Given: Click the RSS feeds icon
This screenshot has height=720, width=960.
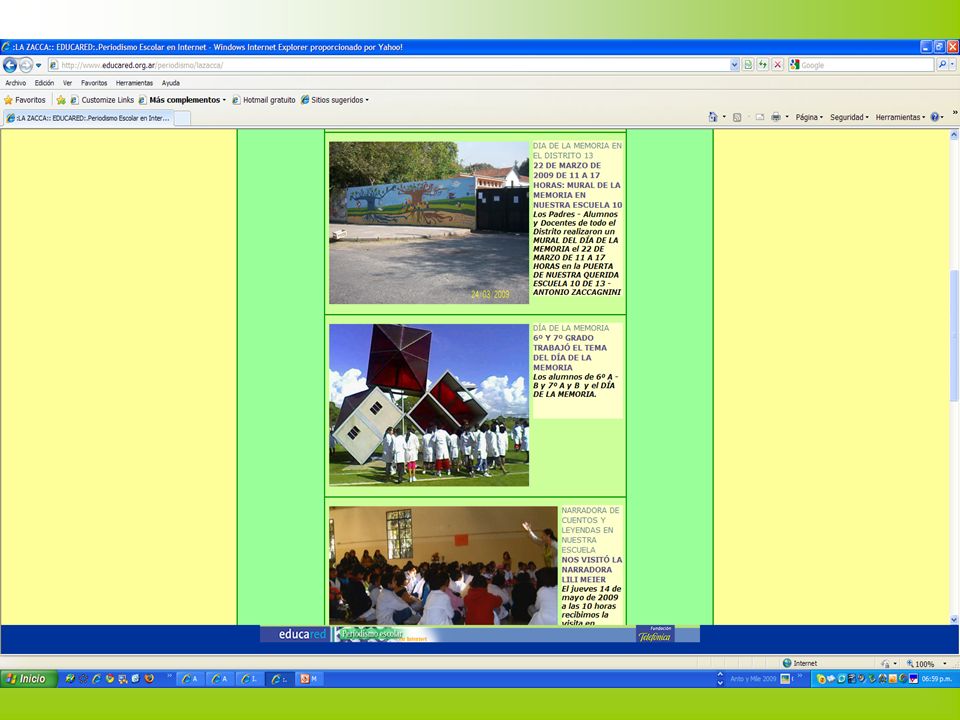Looking at the screenshot, I should (x=737, y=117).
